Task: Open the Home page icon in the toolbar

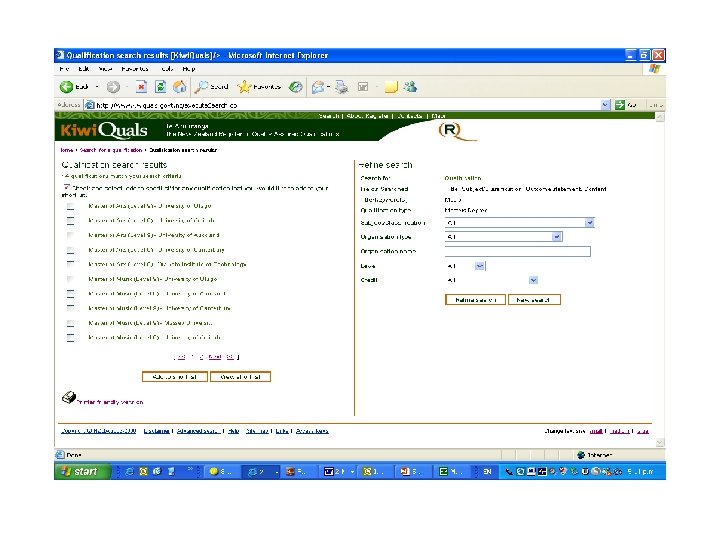Action: click(180, 86)
